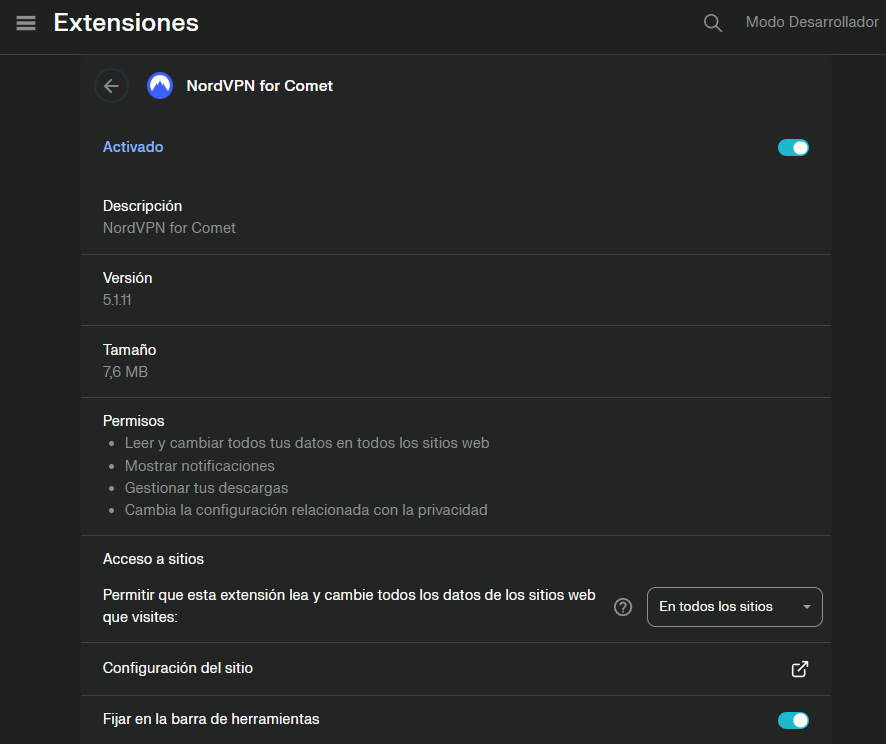
Task: Click the teal Activado switch knob
Action: click(x=800, y=147)
